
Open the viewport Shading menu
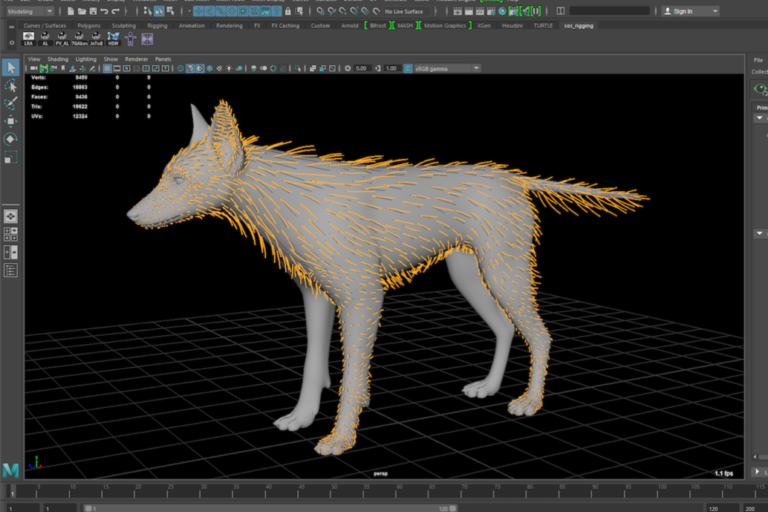click(x=58, y=59)
